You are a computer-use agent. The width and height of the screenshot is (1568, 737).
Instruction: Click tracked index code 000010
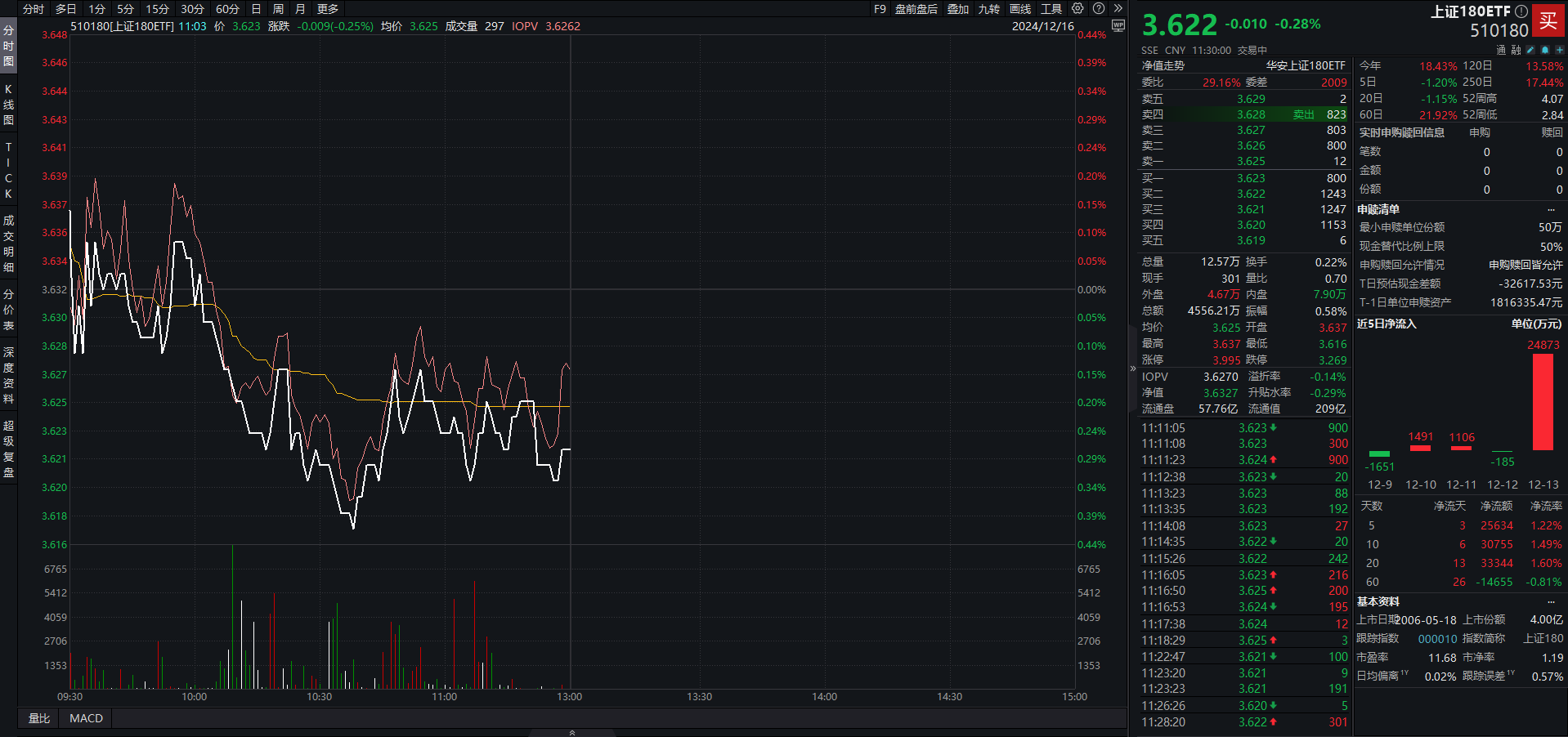pyautogui.click(x=1438, y=639)
